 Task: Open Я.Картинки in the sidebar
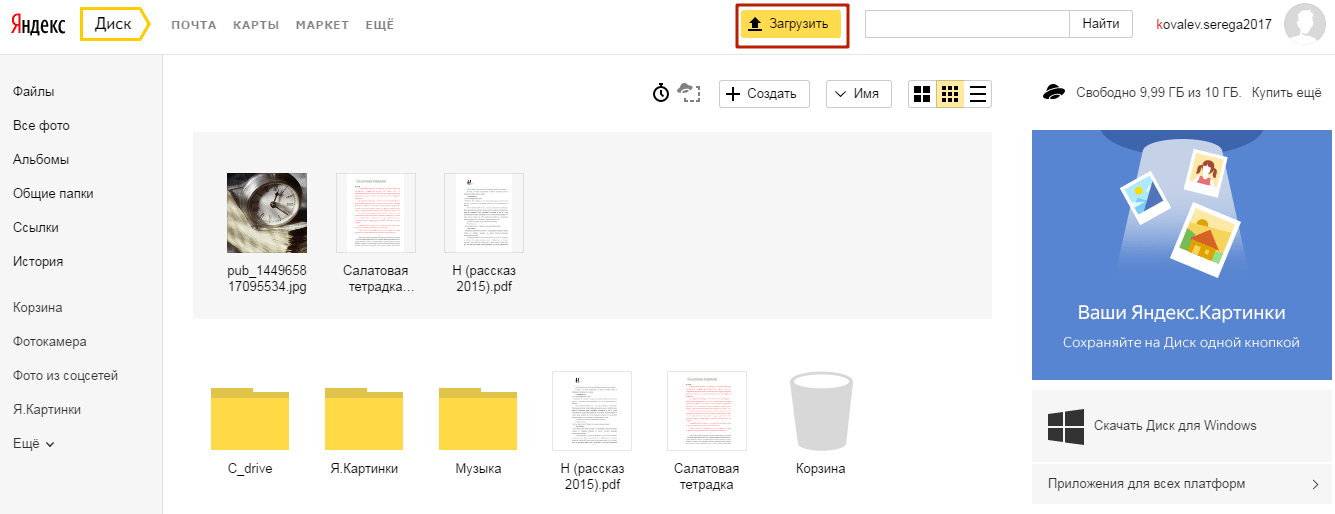click(x=47, y=410)
